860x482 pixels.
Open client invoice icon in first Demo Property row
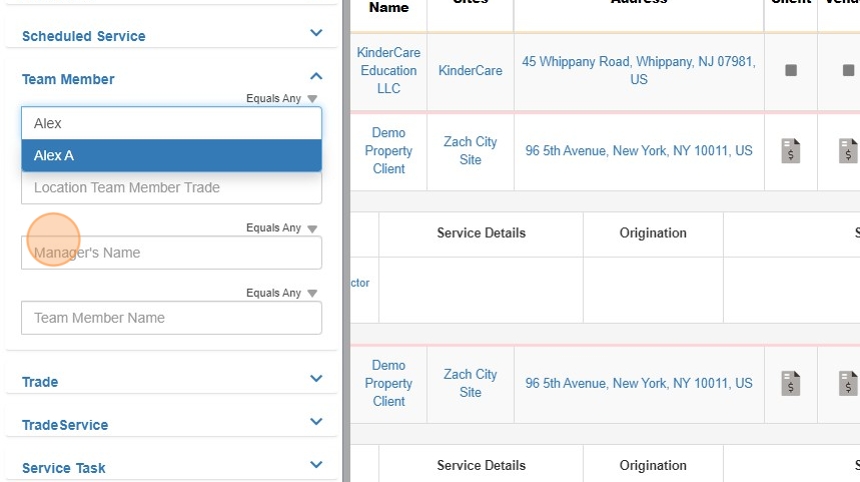791,151
